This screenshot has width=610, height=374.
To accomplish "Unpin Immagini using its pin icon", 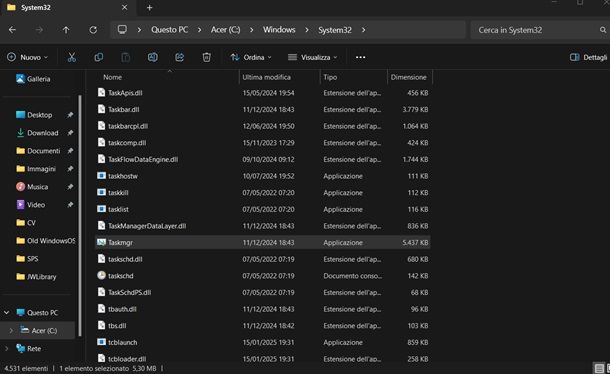I will tap(70, 169).
